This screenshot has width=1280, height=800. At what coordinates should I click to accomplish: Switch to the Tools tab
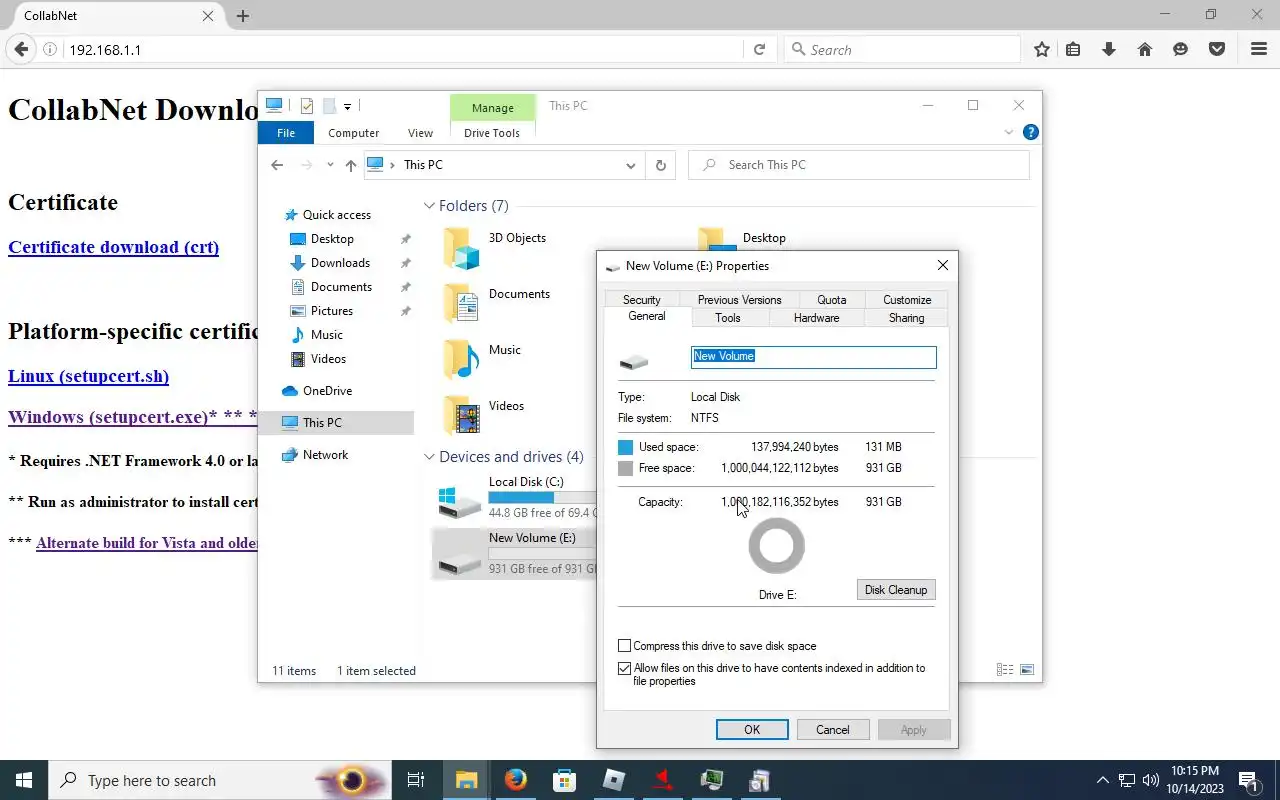tap(728, 318)
